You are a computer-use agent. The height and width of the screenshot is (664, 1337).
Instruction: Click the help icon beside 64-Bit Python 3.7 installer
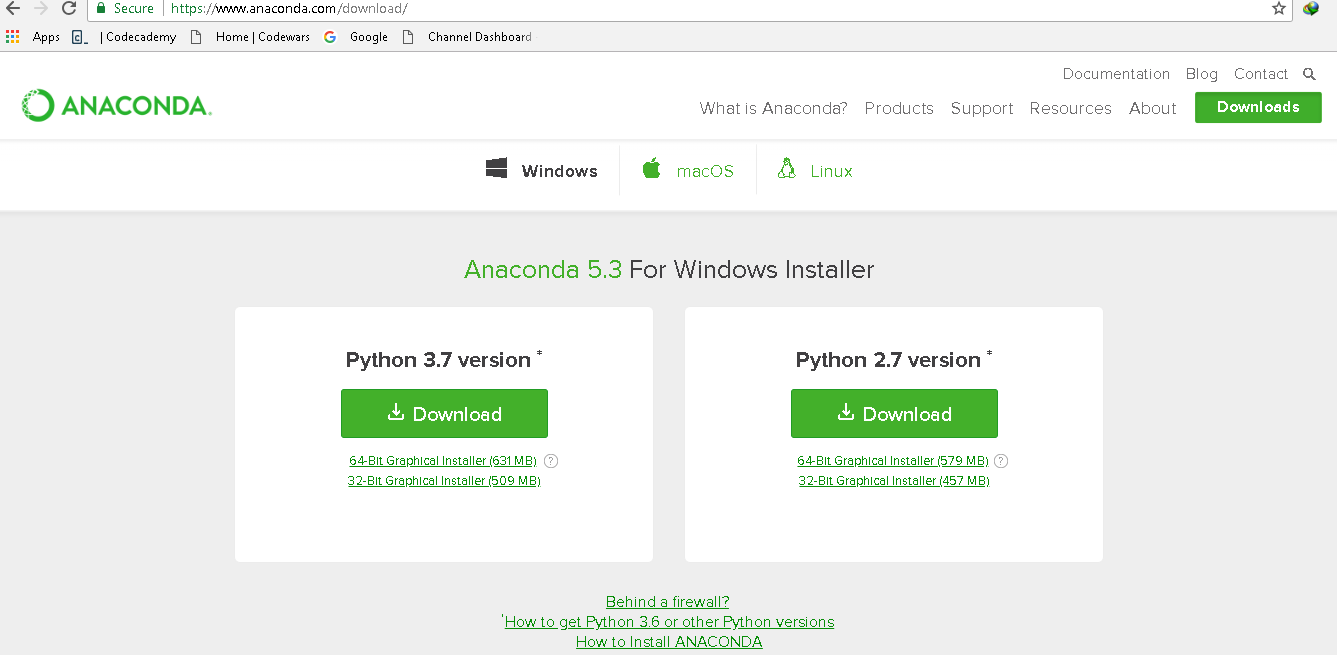(x=551, y=461)
